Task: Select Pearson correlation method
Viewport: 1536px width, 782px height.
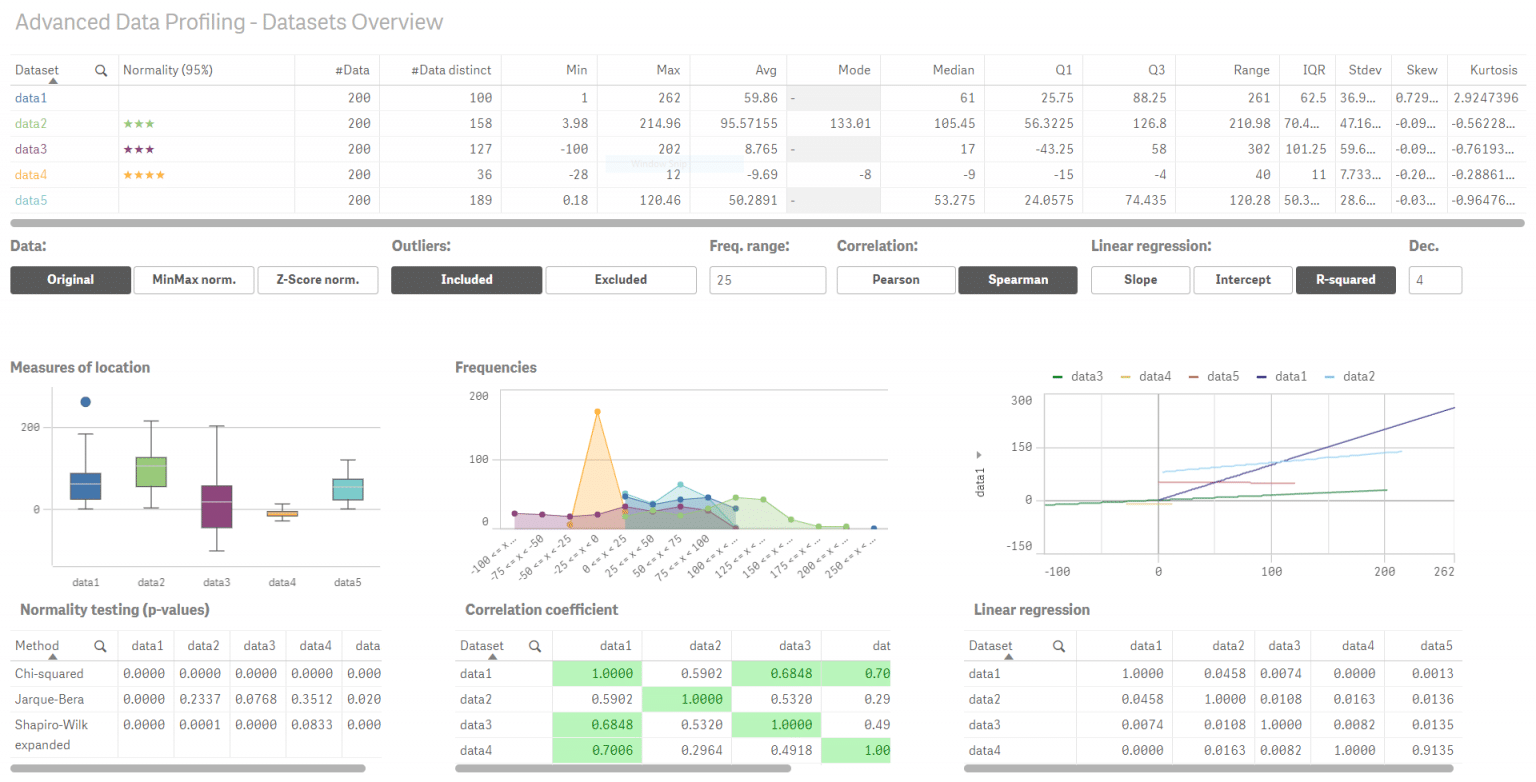Action: pyautogui.click(x=895, y=280)
